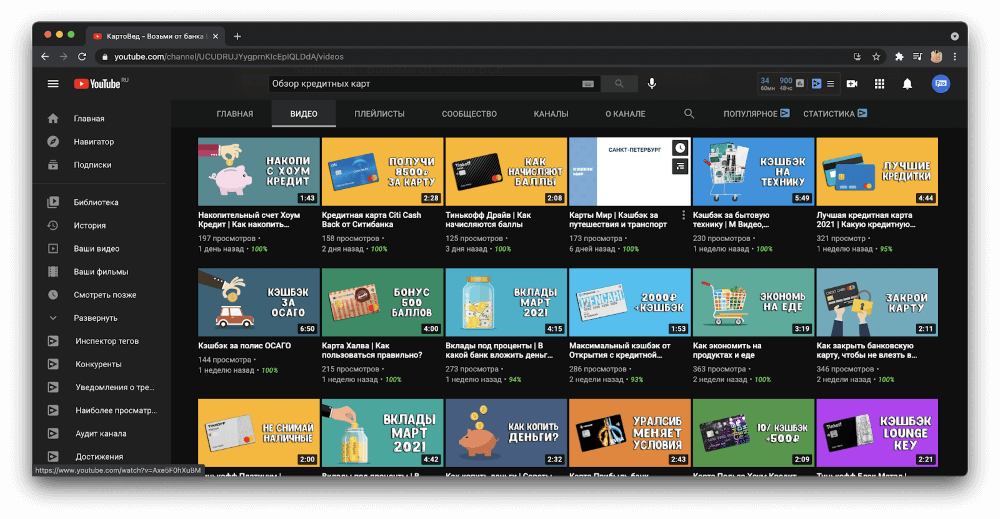Open three-dot menu for Карты Мир video
This screenshot has width=1000, height=519.
pyautogui.click(x=684, y=215)
